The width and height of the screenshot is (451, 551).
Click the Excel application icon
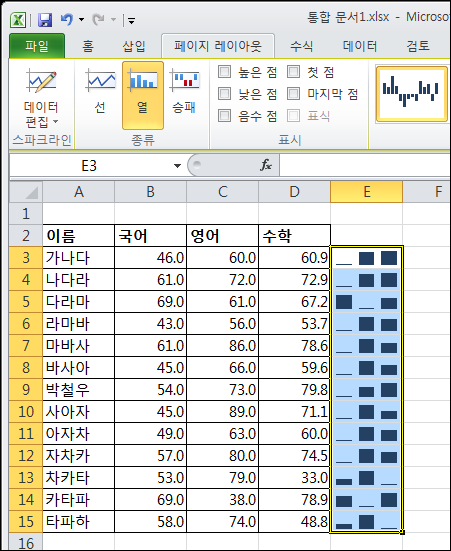tap(18, 20)
